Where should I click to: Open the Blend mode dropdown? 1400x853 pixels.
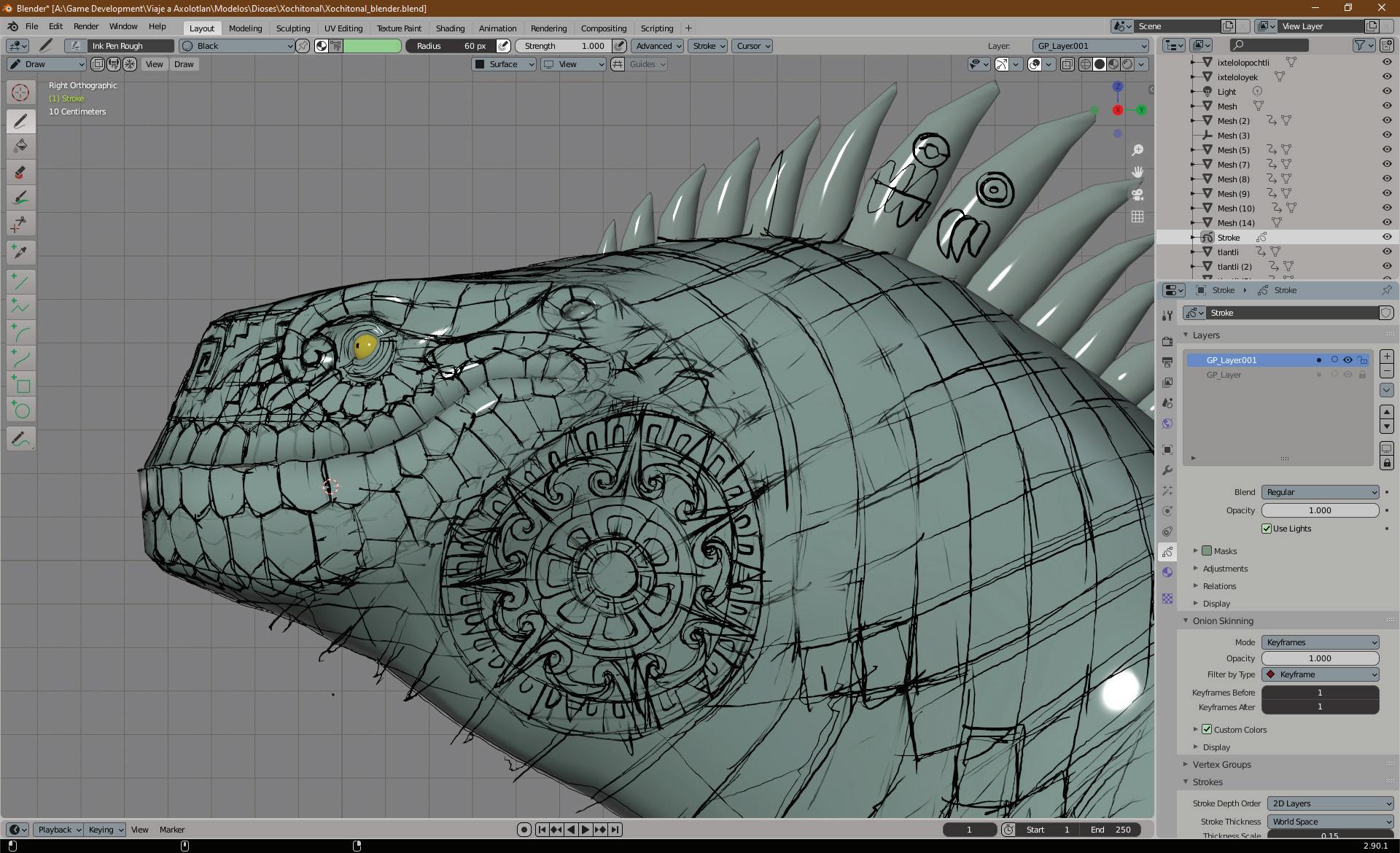pos(1320,492)
